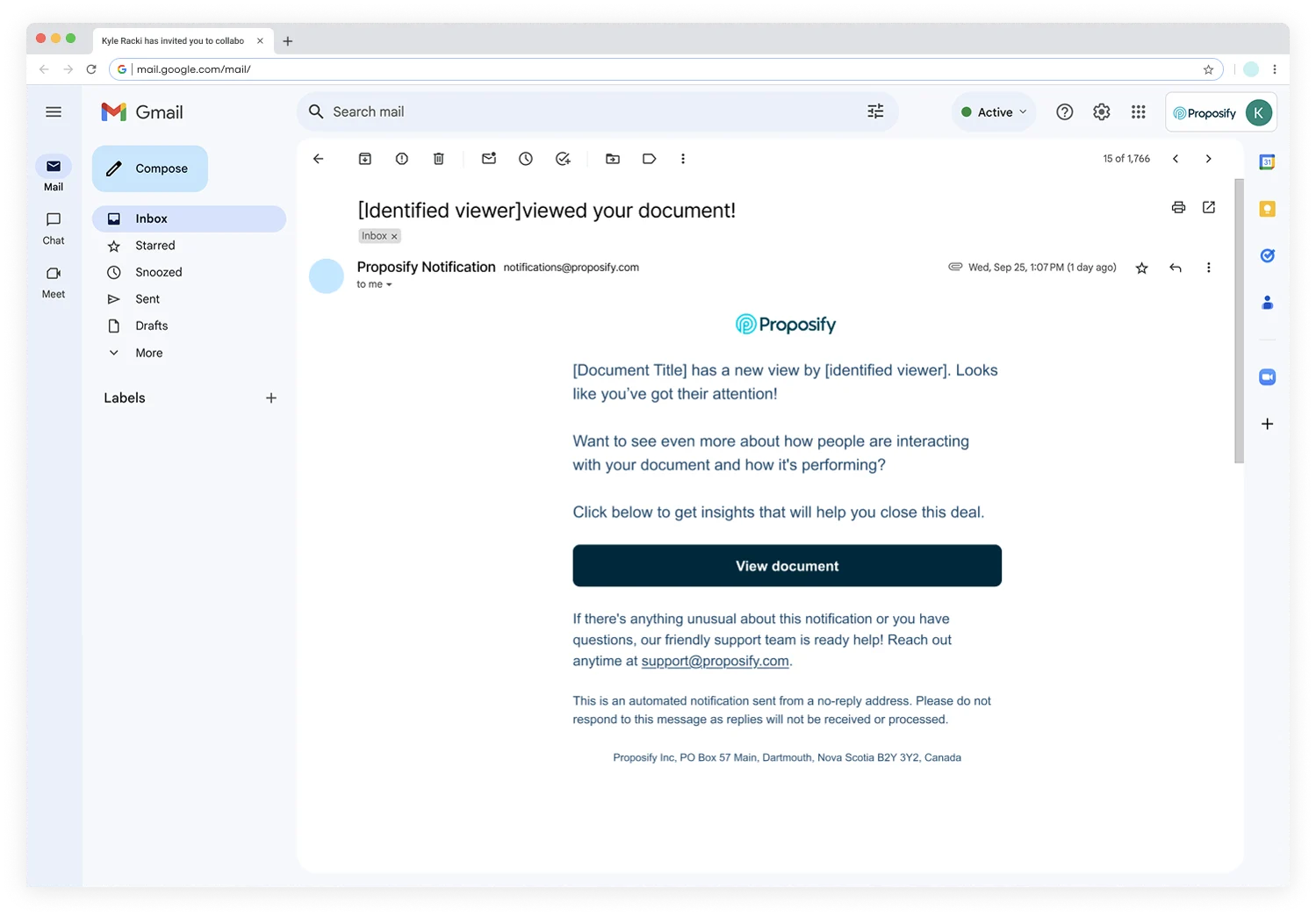Viewport: 1316px width, 917px height.
Task: Open Contacts side panel
Action: pos(1267,303)
